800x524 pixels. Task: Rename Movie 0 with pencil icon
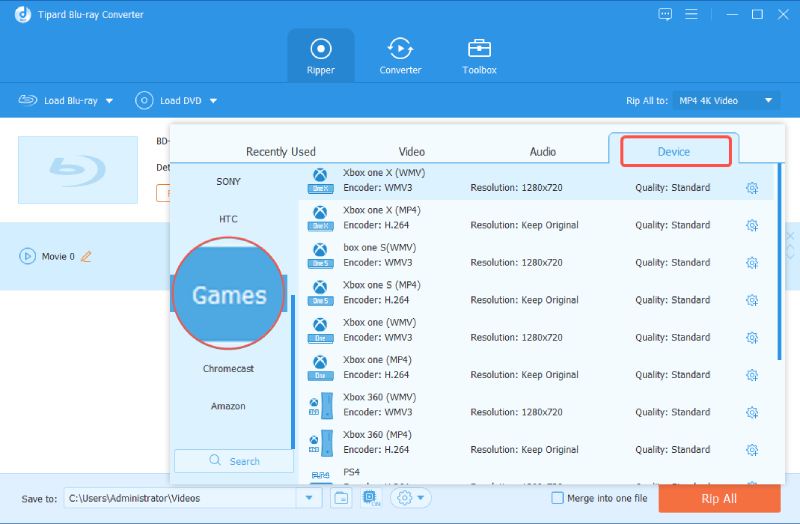(x=86, y=256)
